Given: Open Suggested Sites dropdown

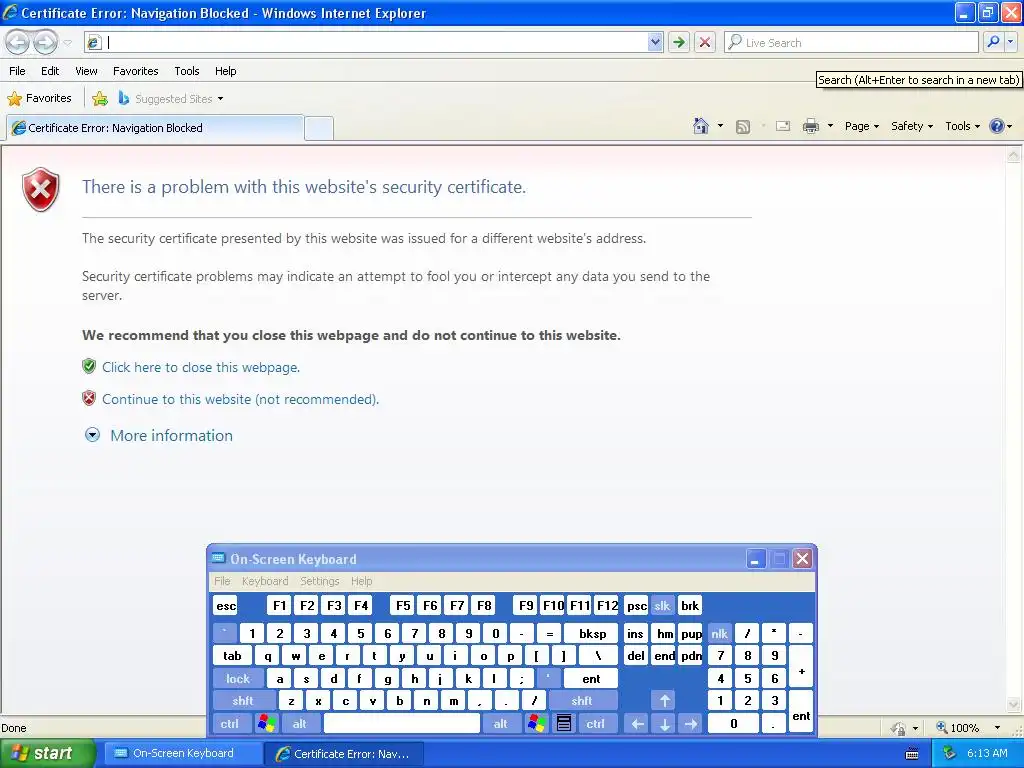Looking at the screenshot, I should (x=170, y=99).
